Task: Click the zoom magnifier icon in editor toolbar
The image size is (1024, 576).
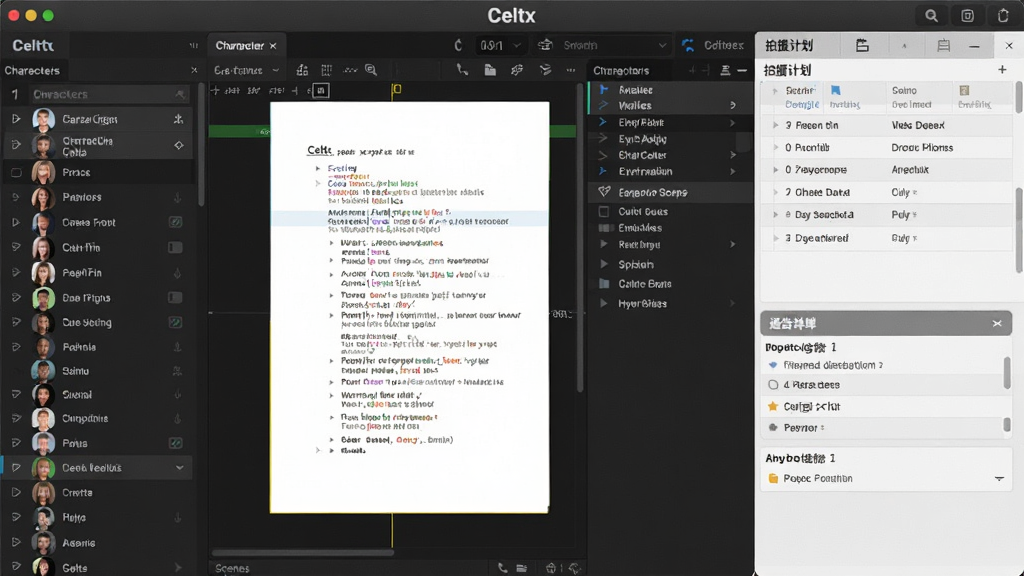Action: pos(371,70)
